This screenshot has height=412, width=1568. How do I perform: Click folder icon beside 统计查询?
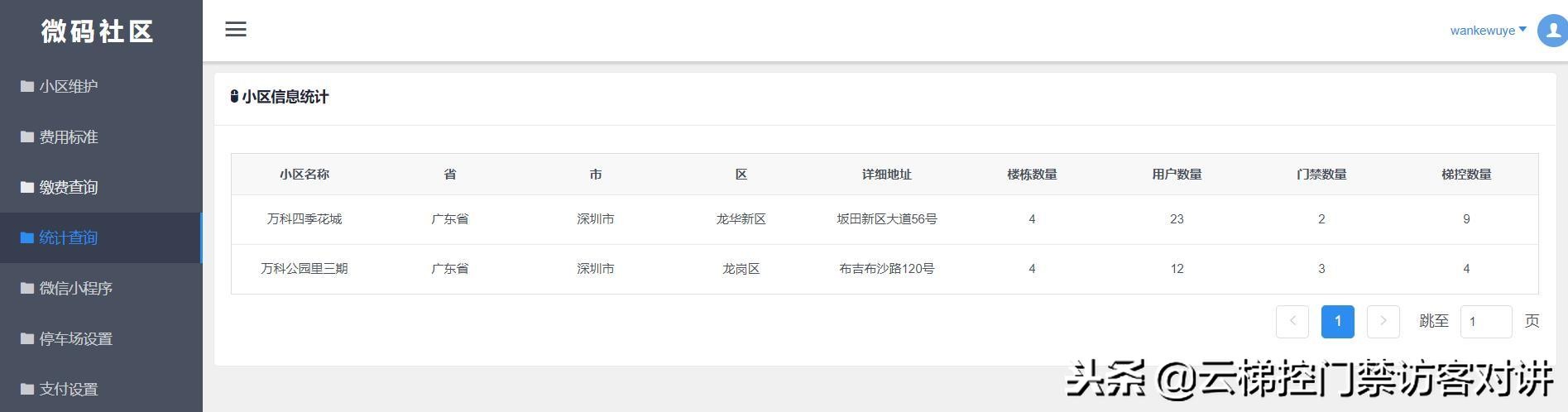(x=27, y=237)
